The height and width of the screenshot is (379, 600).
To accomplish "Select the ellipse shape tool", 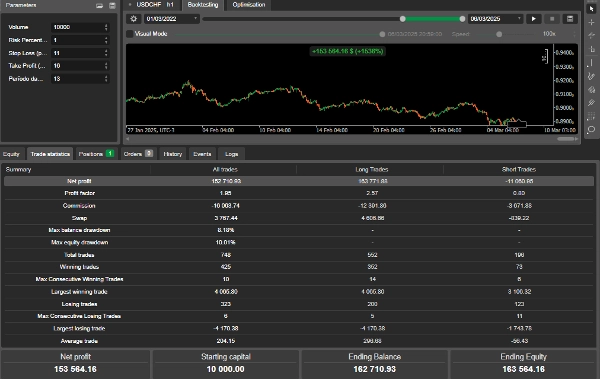I will (591, 129).
